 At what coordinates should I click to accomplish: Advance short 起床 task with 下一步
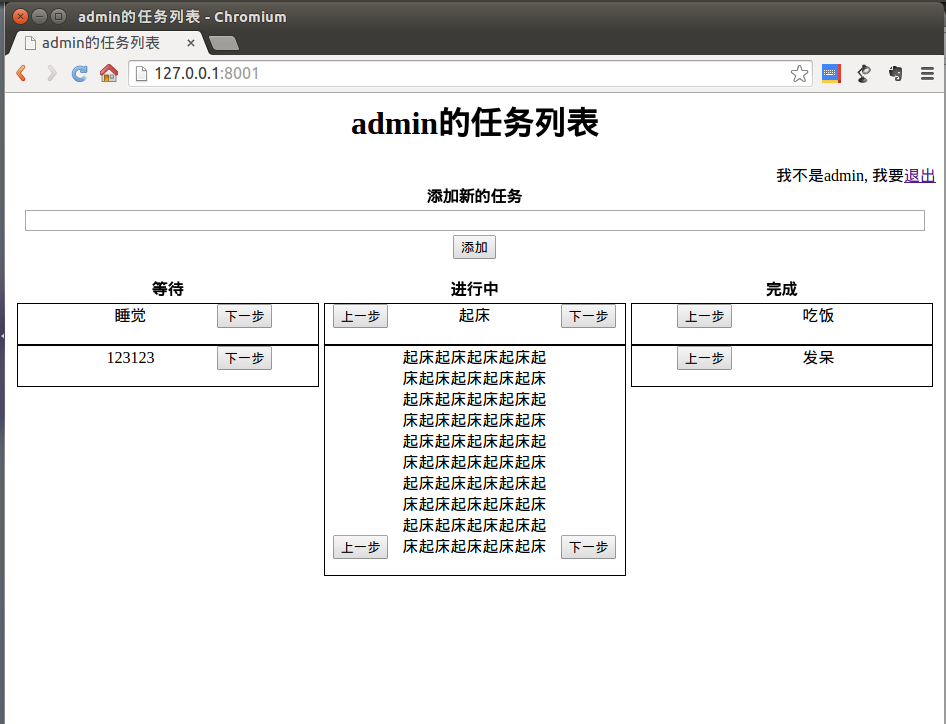[x=588, y=316]
